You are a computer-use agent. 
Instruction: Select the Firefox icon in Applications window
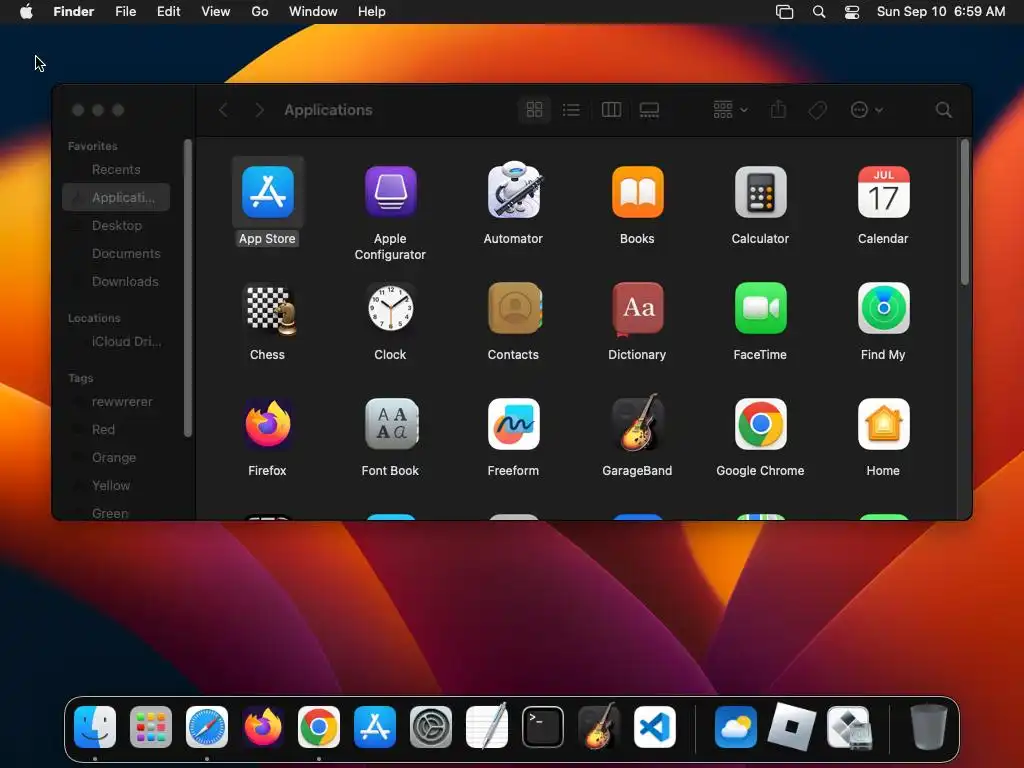click(x=268, y=424)
